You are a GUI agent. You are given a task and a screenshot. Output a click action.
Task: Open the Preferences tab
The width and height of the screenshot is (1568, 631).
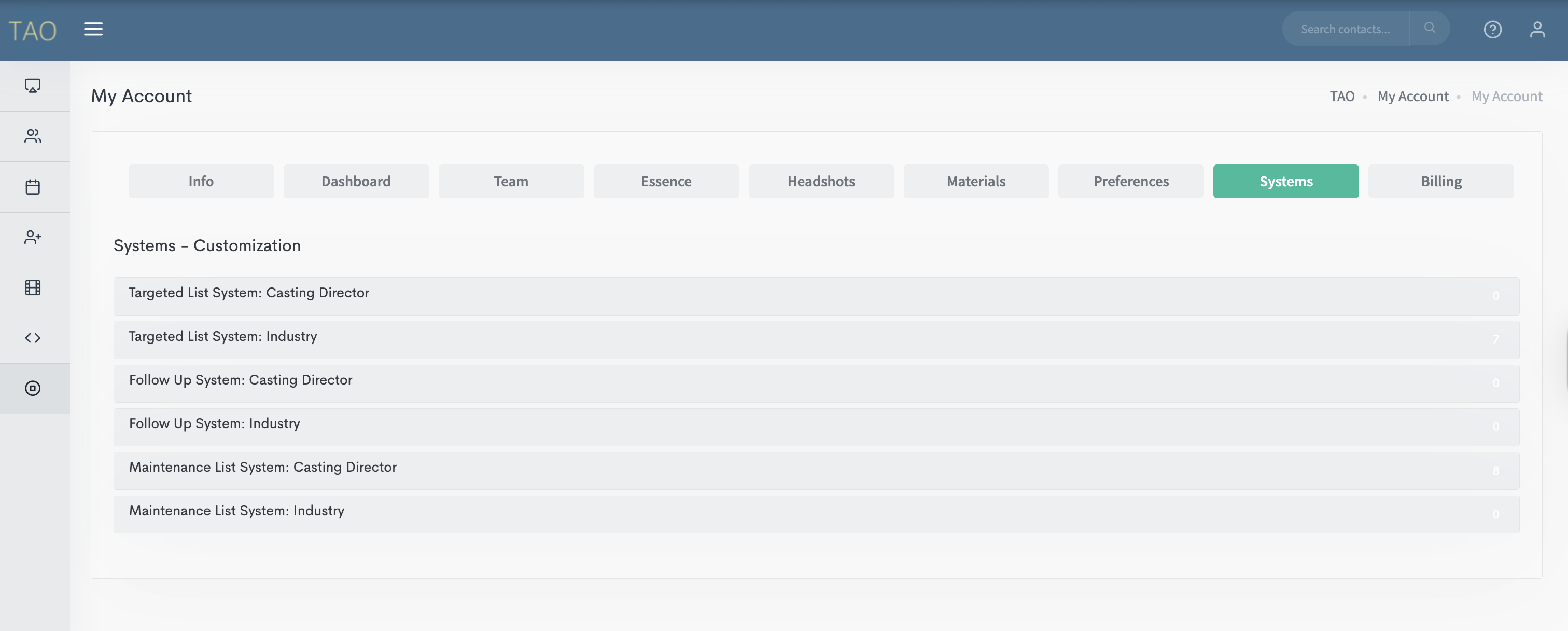1130,181
